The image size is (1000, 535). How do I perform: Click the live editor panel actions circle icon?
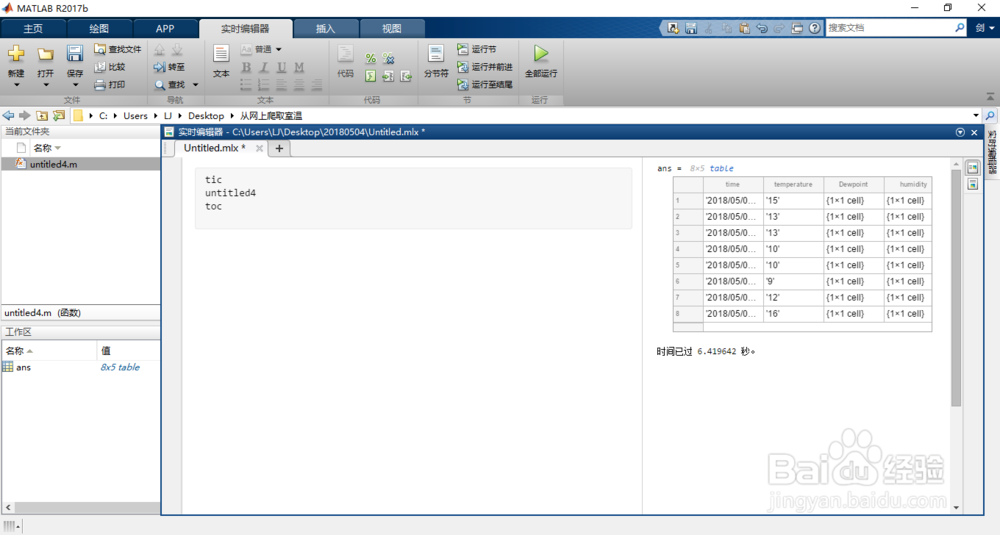[x=960, y=132]
